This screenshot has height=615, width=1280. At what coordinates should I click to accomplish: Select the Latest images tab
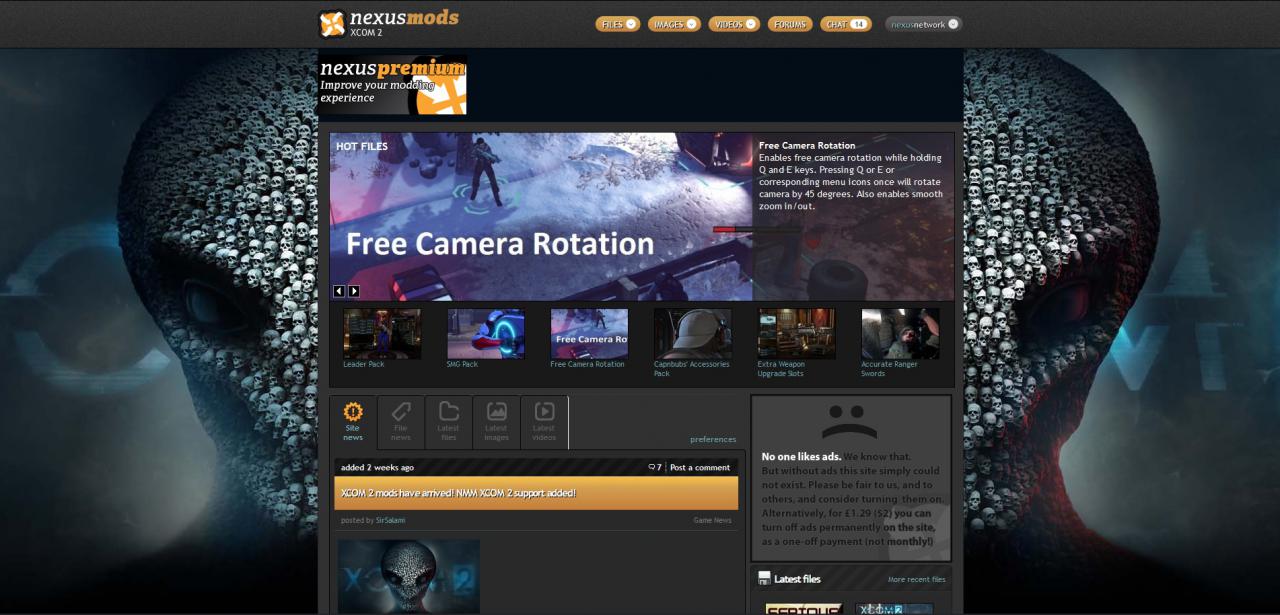[x=497, y=422]
